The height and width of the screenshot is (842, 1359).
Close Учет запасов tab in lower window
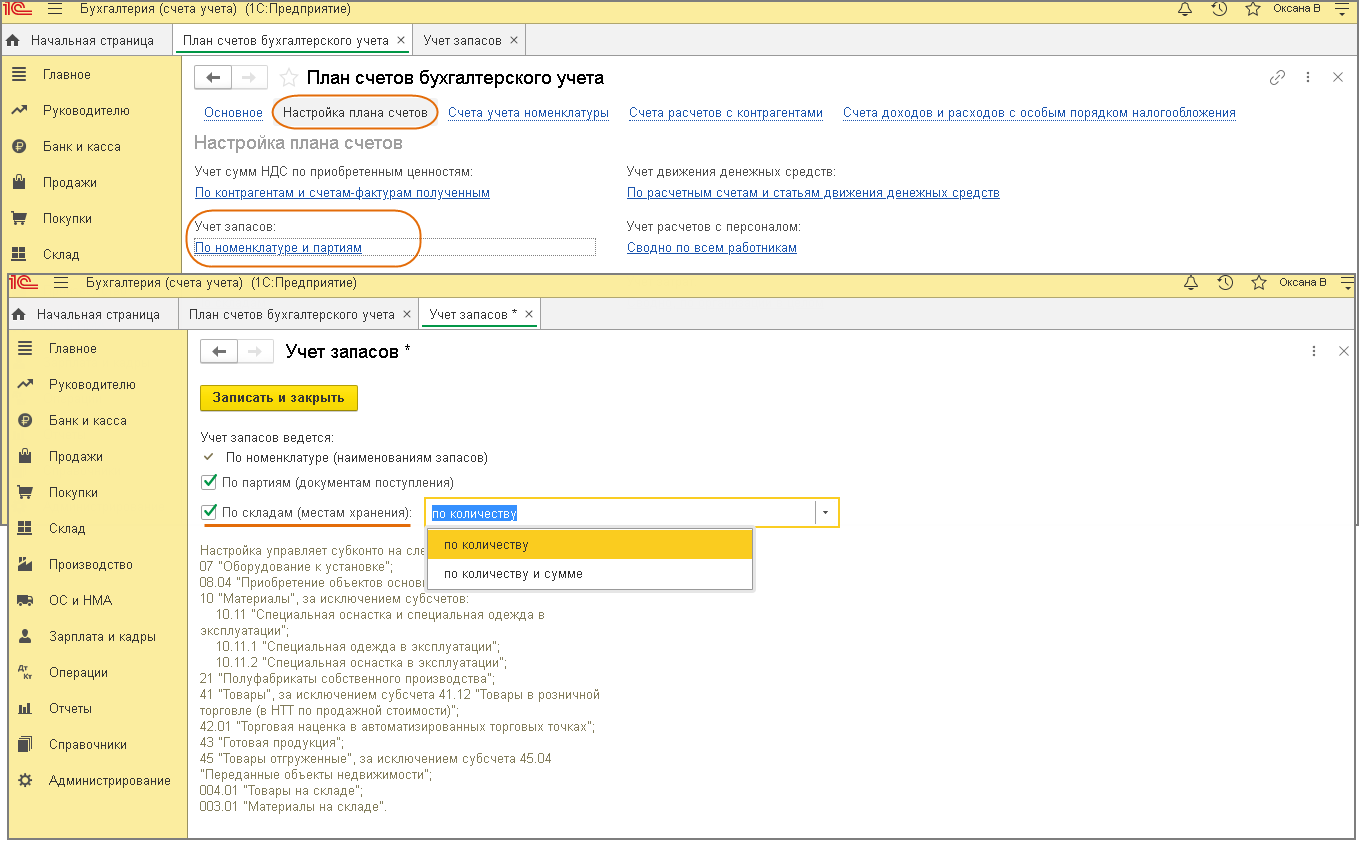click(529, 315)
